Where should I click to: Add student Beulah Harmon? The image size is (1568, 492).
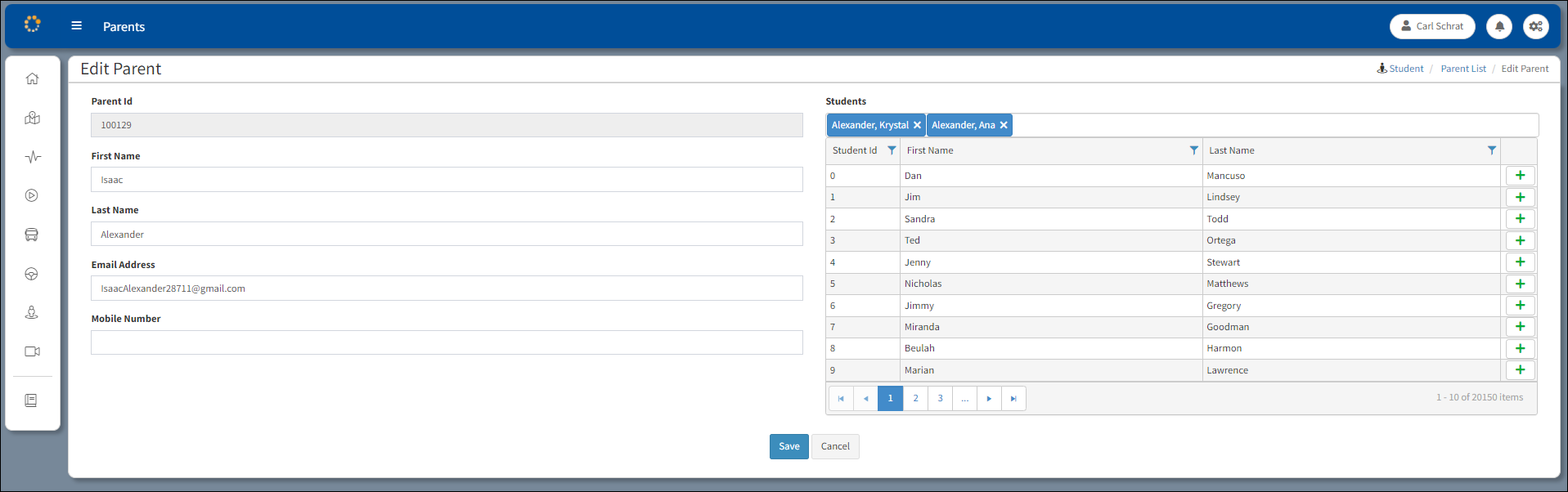coord(1520,348)
